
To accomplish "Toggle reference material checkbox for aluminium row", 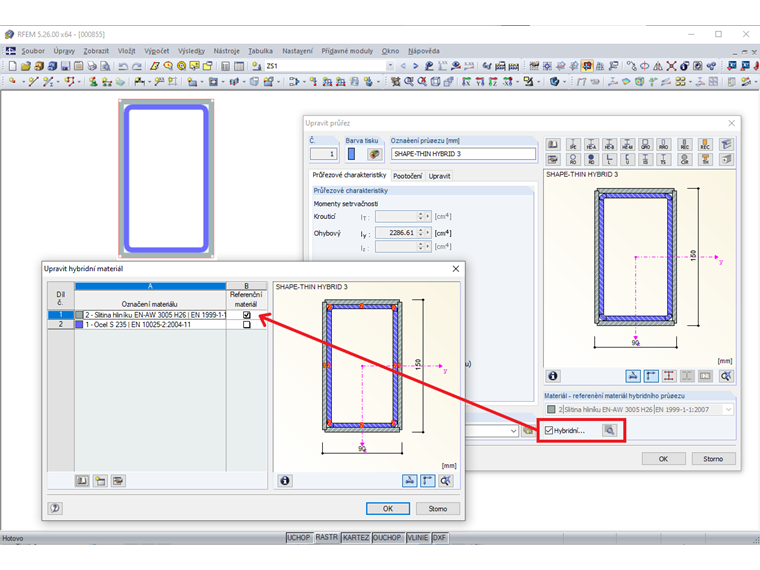I will (x=247, y=315).
